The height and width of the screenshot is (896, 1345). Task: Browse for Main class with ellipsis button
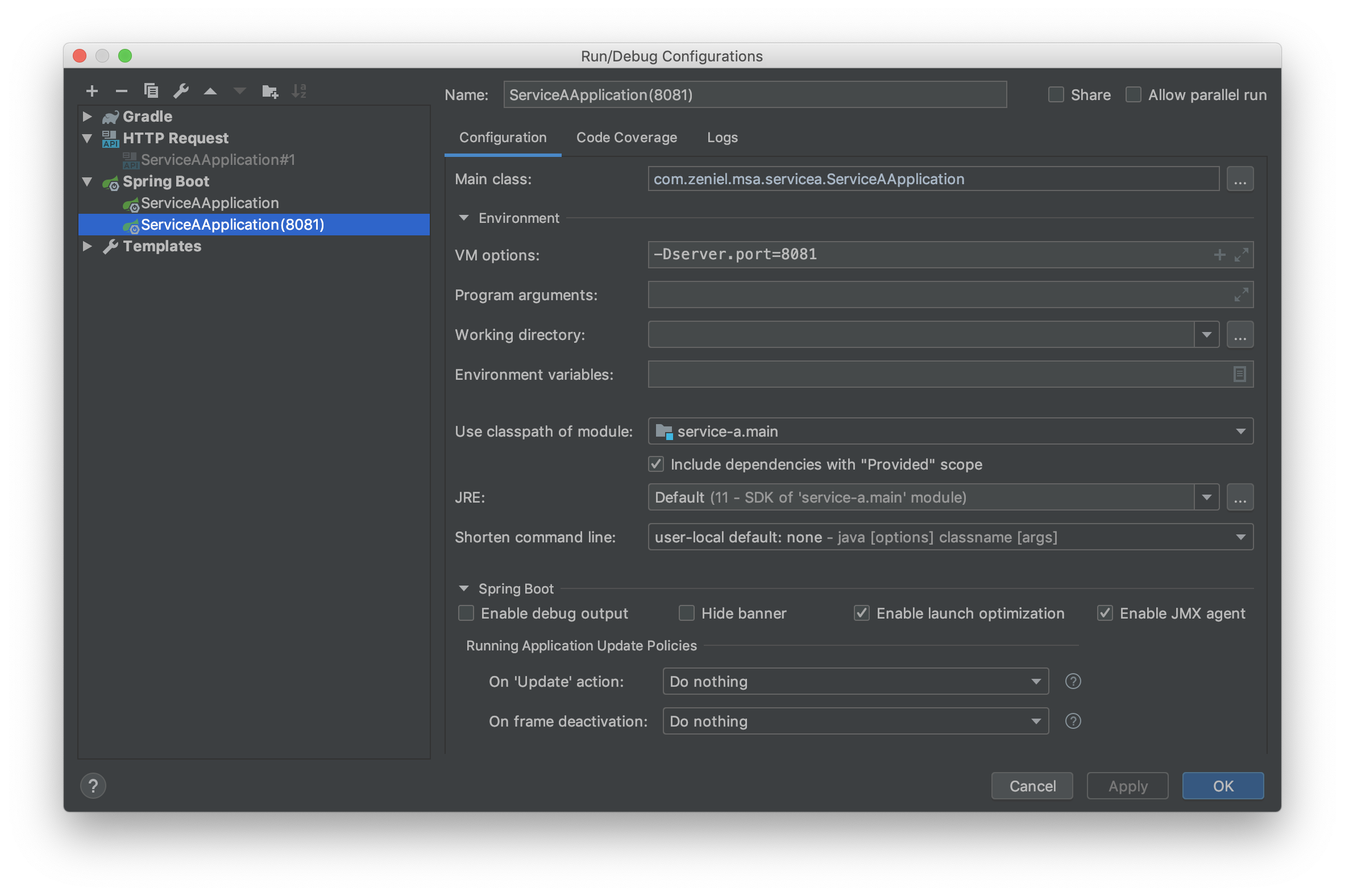(1239, 180)
